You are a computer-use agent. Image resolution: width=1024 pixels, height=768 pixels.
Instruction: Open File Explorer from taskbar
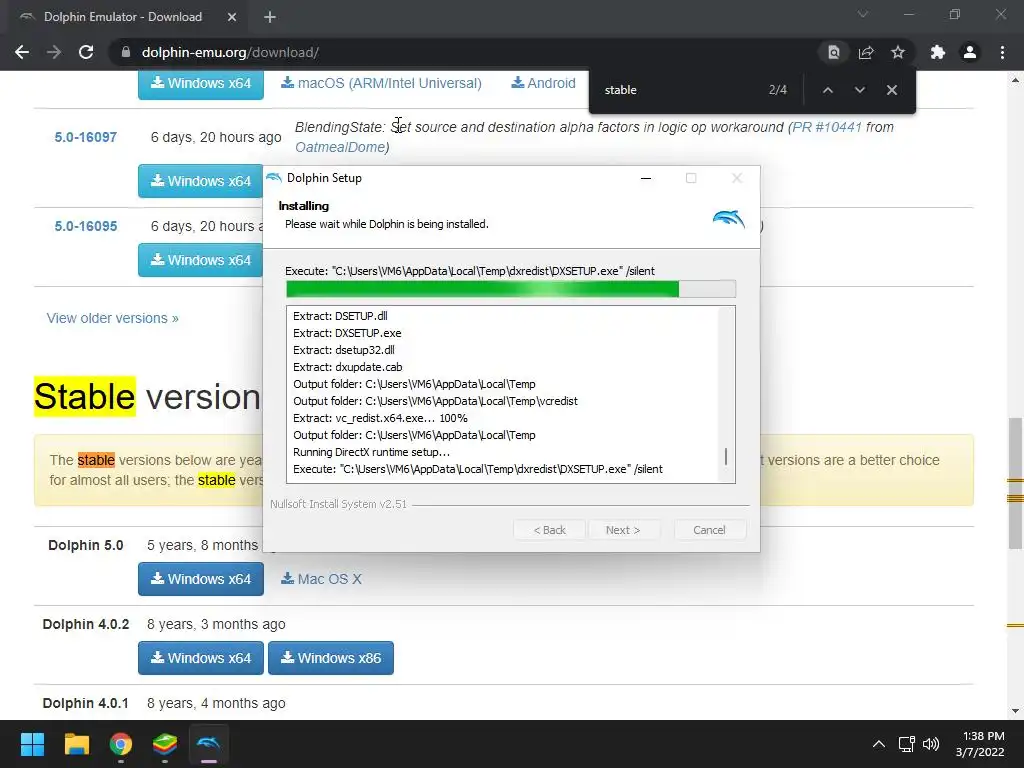pyautogui.click(x=76, y=744)
